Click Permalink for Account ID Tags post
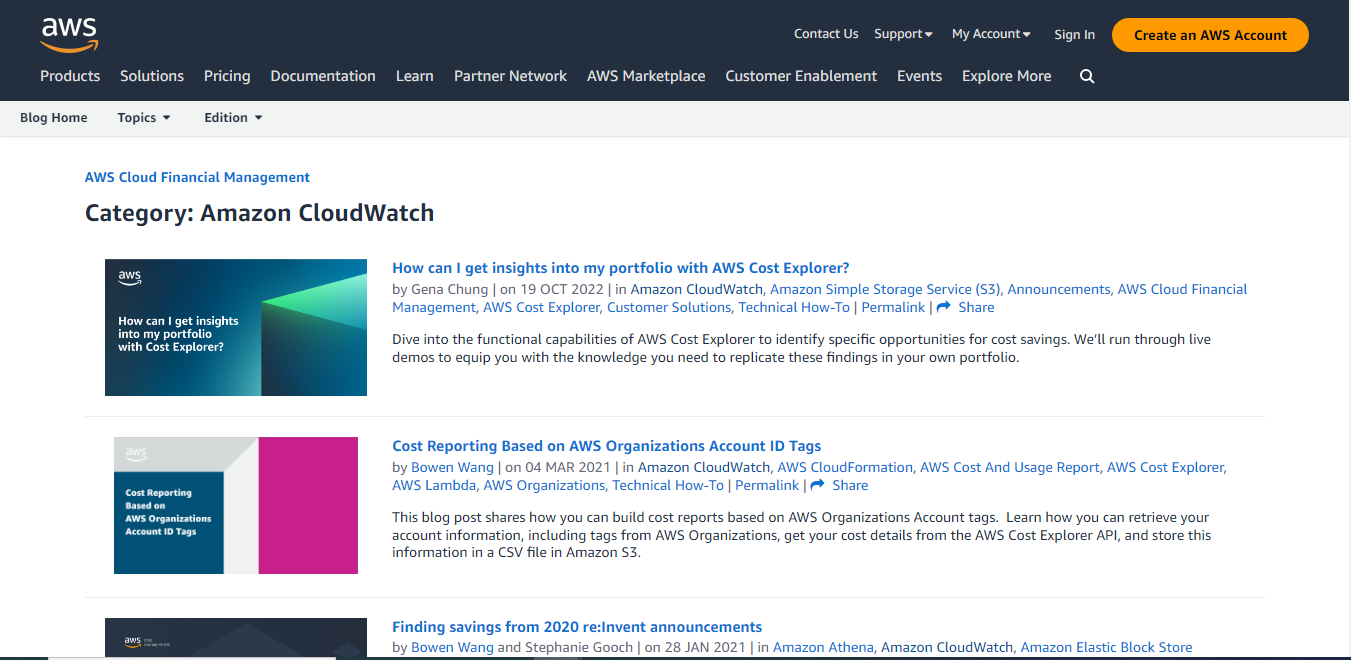1351x660 pixels. (767, 485)
